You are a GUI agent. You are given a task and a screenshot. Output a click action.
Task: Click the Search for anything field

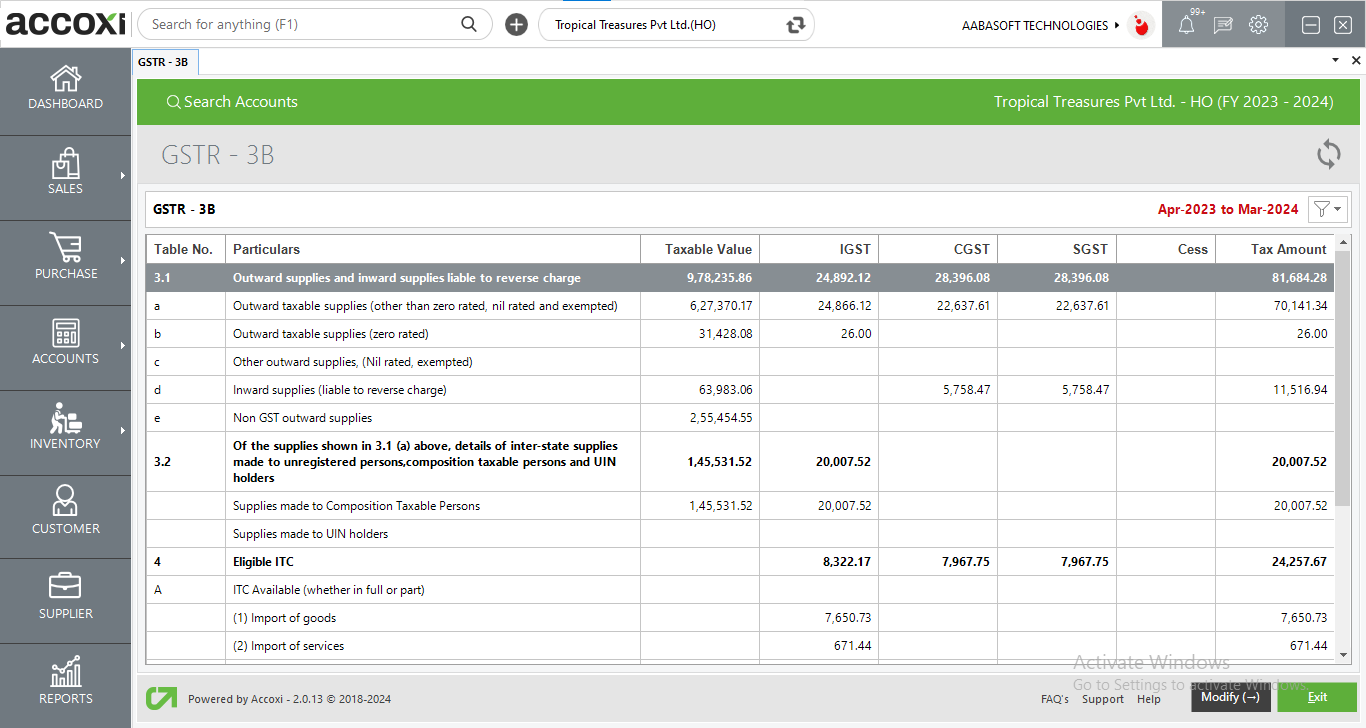pos(300,24)
